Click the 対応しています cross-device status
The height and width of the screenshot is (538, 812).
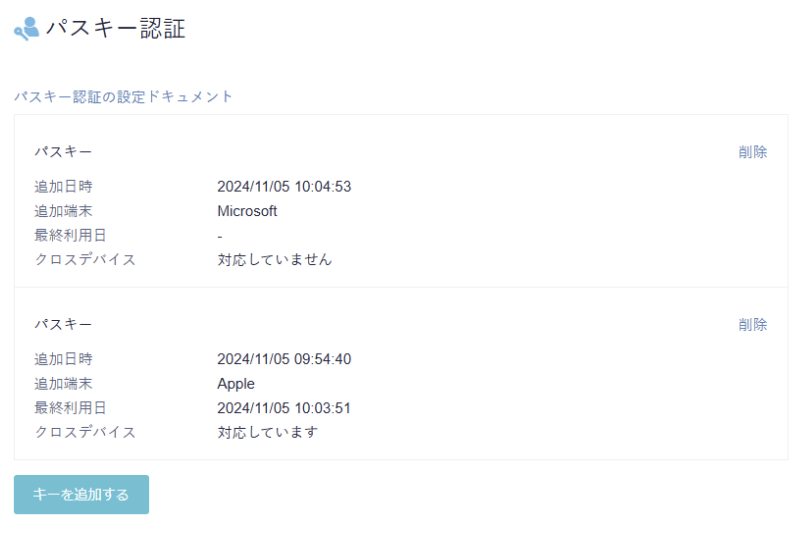267,432
